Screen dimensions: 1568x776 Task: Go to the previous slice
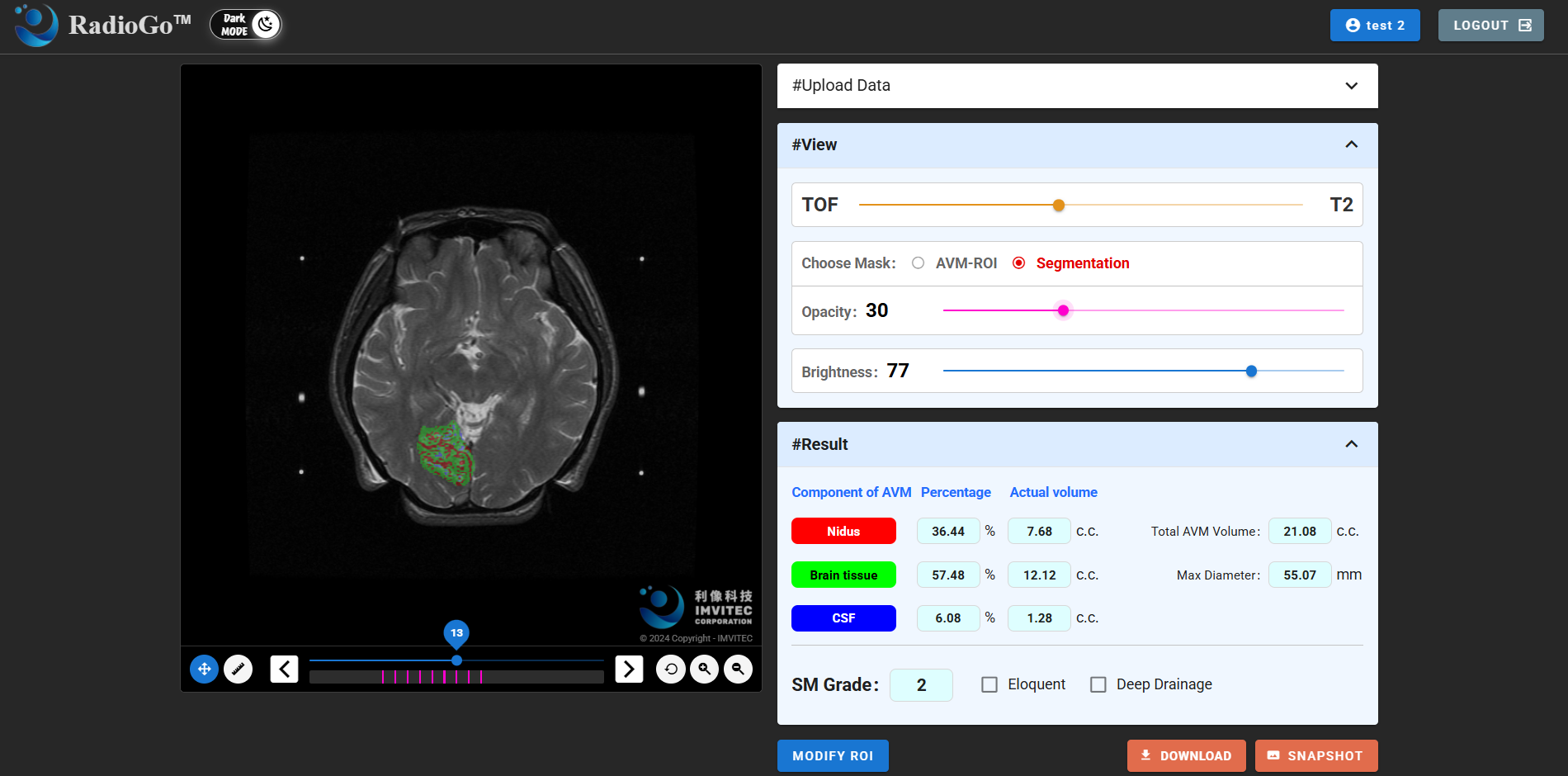[x=284, y=669]
